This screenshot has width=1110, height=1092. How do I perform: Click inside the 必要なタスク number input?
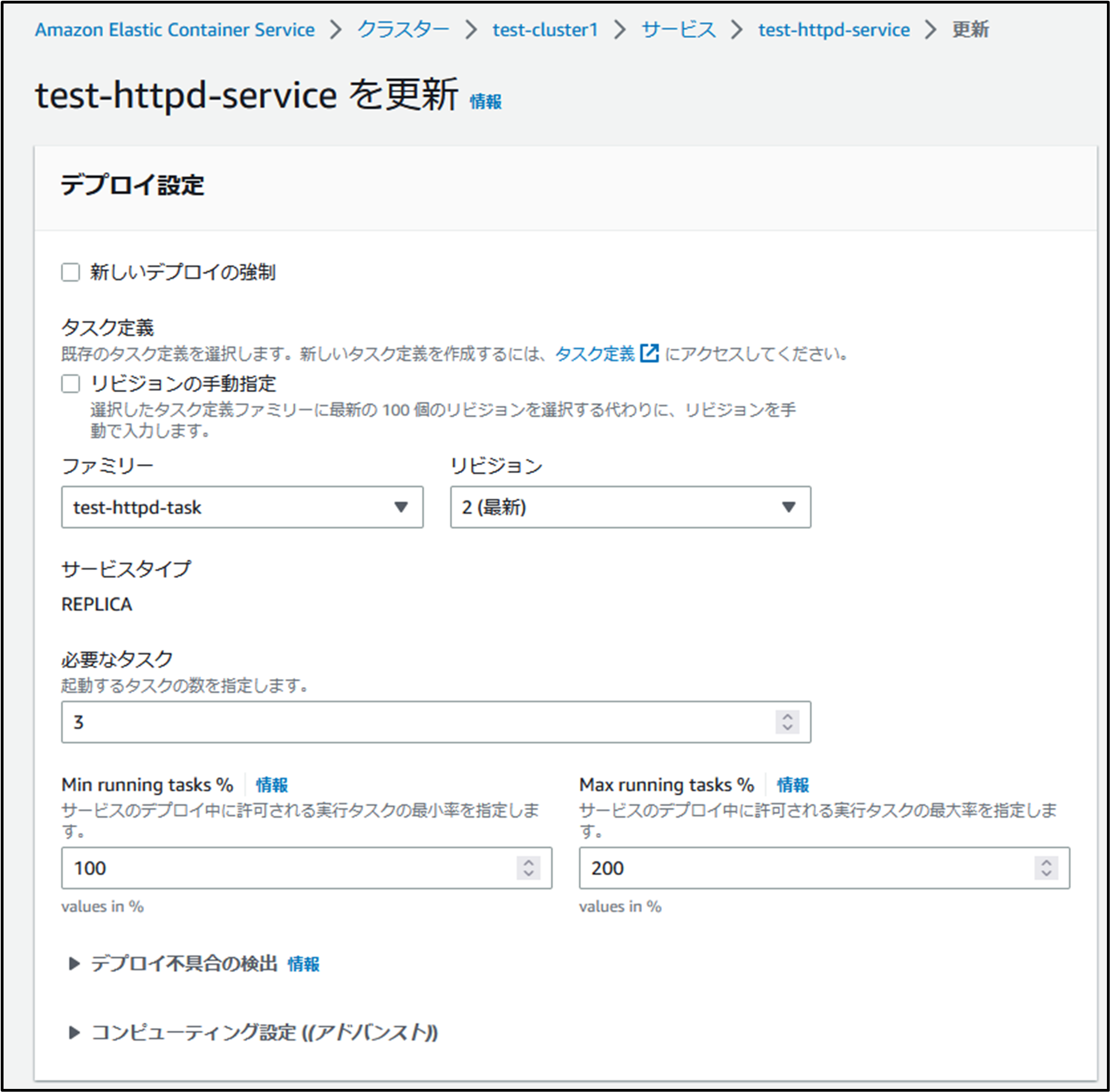402,722
